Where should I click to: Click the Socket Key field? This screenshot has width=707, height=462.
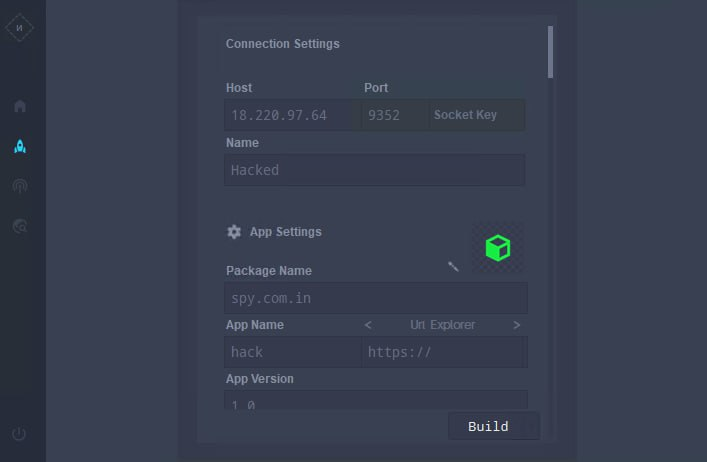click(477, 115)
